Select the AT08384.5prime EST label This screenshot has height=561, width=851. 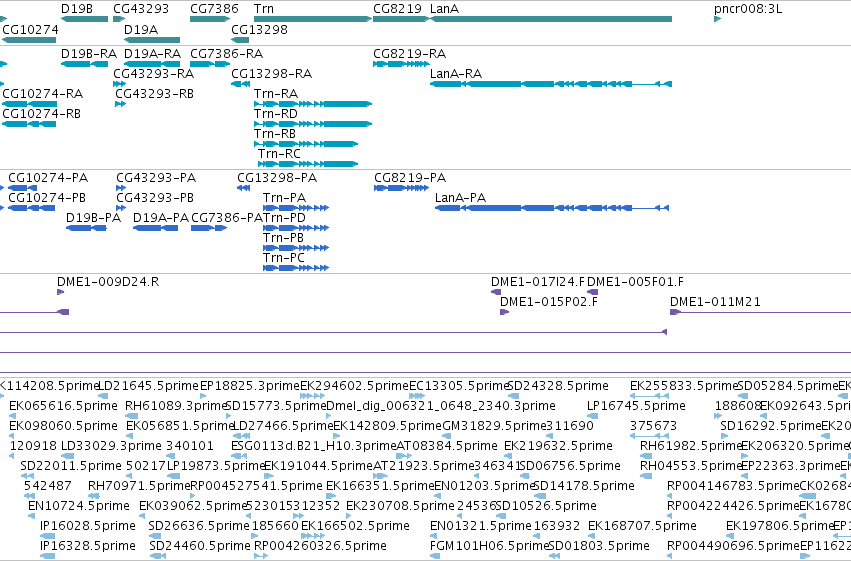(447, 446)
